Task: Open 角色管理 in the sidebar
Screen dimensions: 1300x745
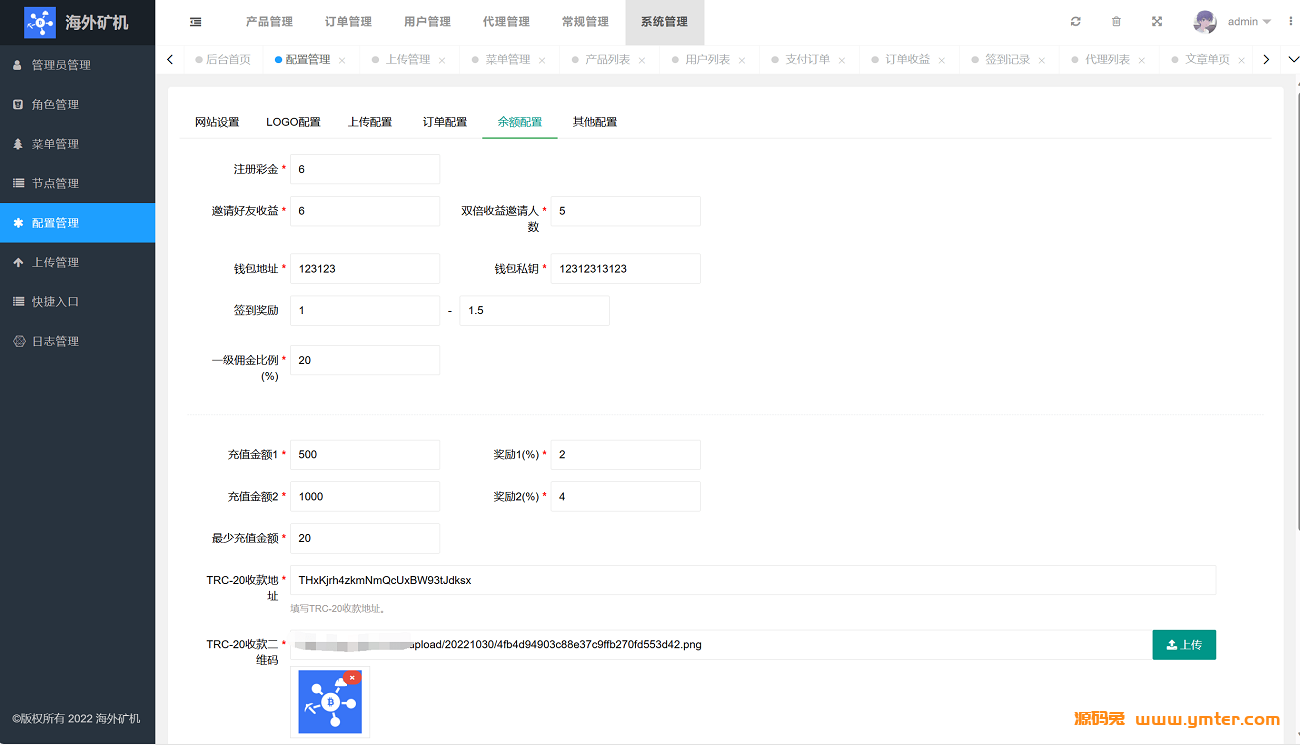Action: 77,104
